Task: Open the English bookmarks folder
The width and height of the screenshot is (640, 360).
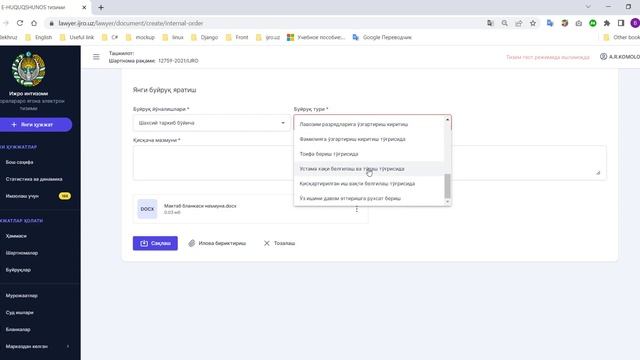Action: (x=39, y=37)
